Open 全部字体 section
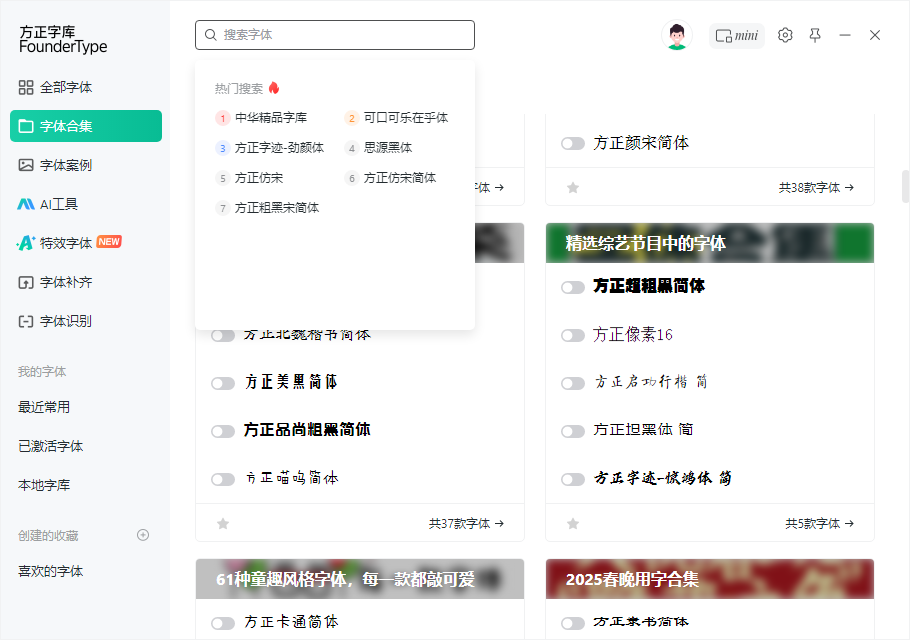The image size is (910, 640). point(86,88)
